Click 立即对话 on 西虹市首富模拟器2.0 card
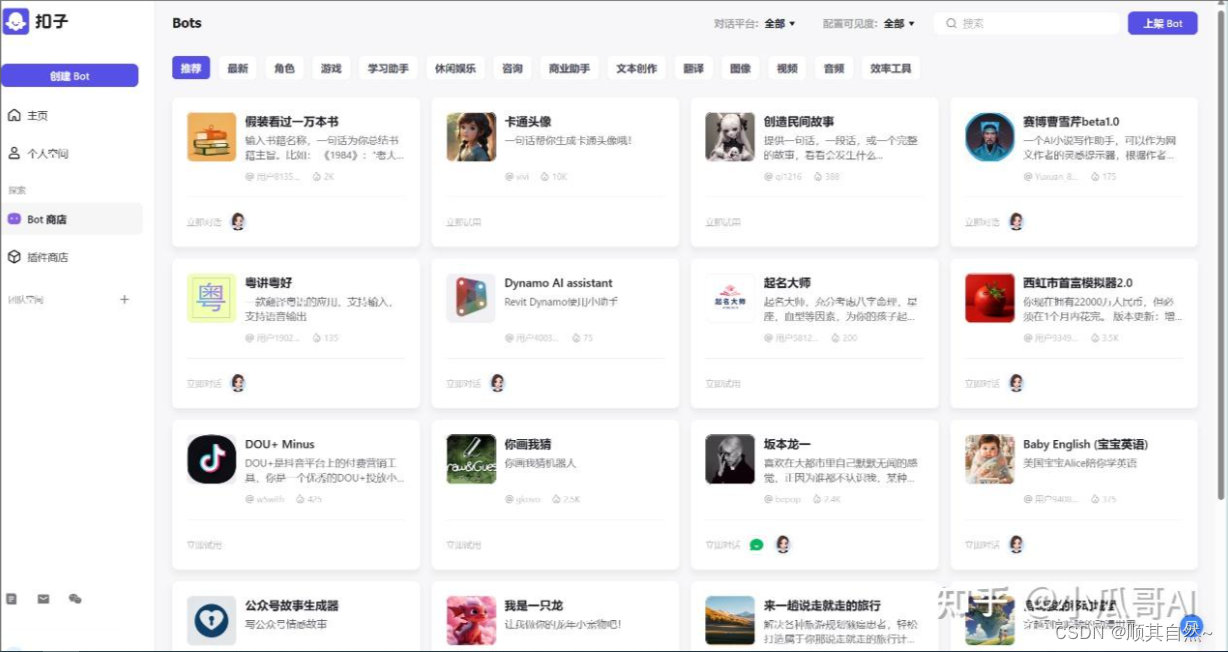Viewport: 1228px width, 652px height. (x=982, y=383)
